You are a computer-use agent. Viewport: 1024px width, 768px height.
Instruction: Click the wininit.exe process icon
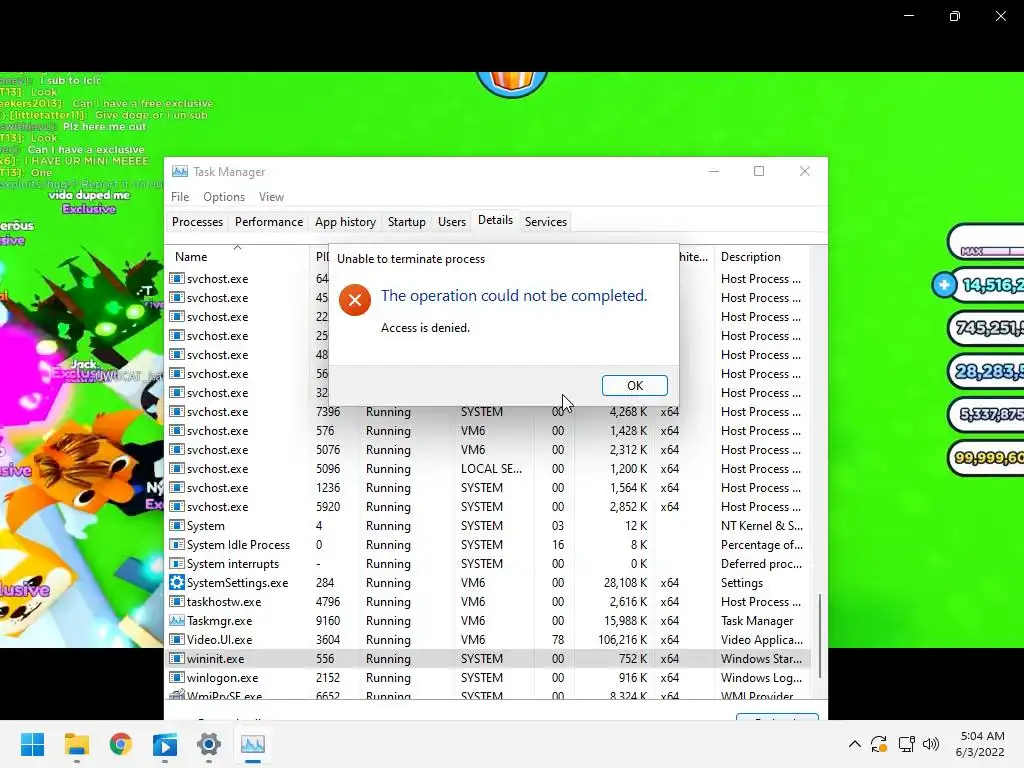pos(176,658)
